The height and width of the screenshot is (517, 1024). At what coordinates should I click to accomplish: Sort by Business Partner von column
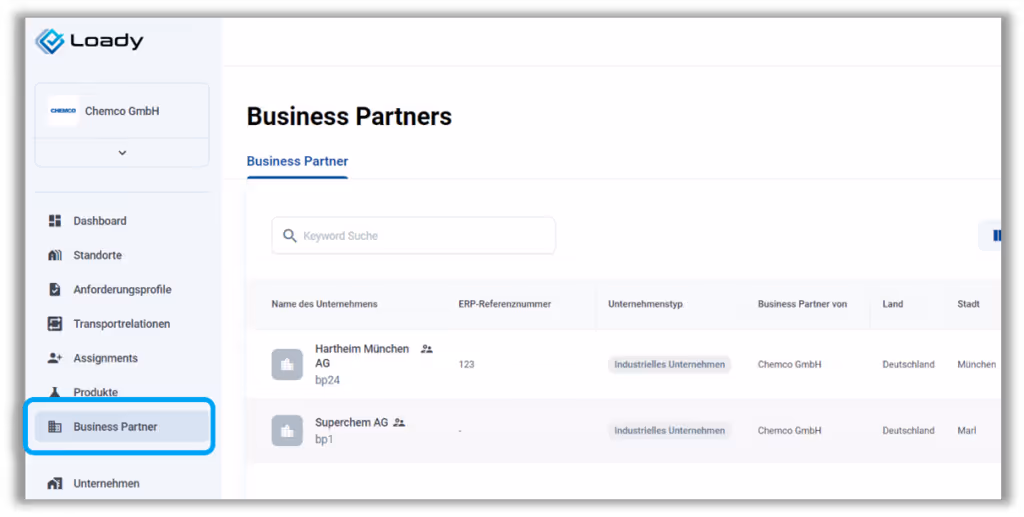(802, 304)
